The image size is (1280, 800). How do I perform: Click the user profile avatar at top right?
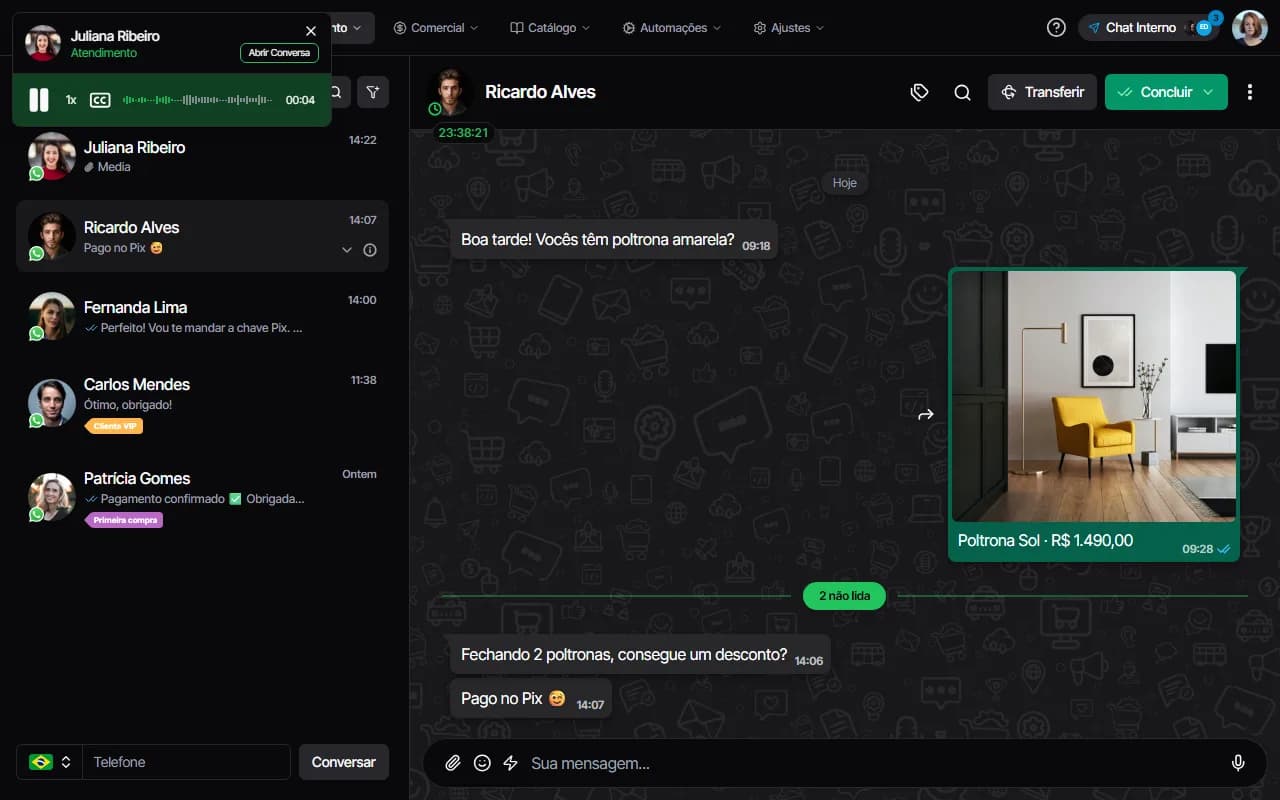(1250, 28)
